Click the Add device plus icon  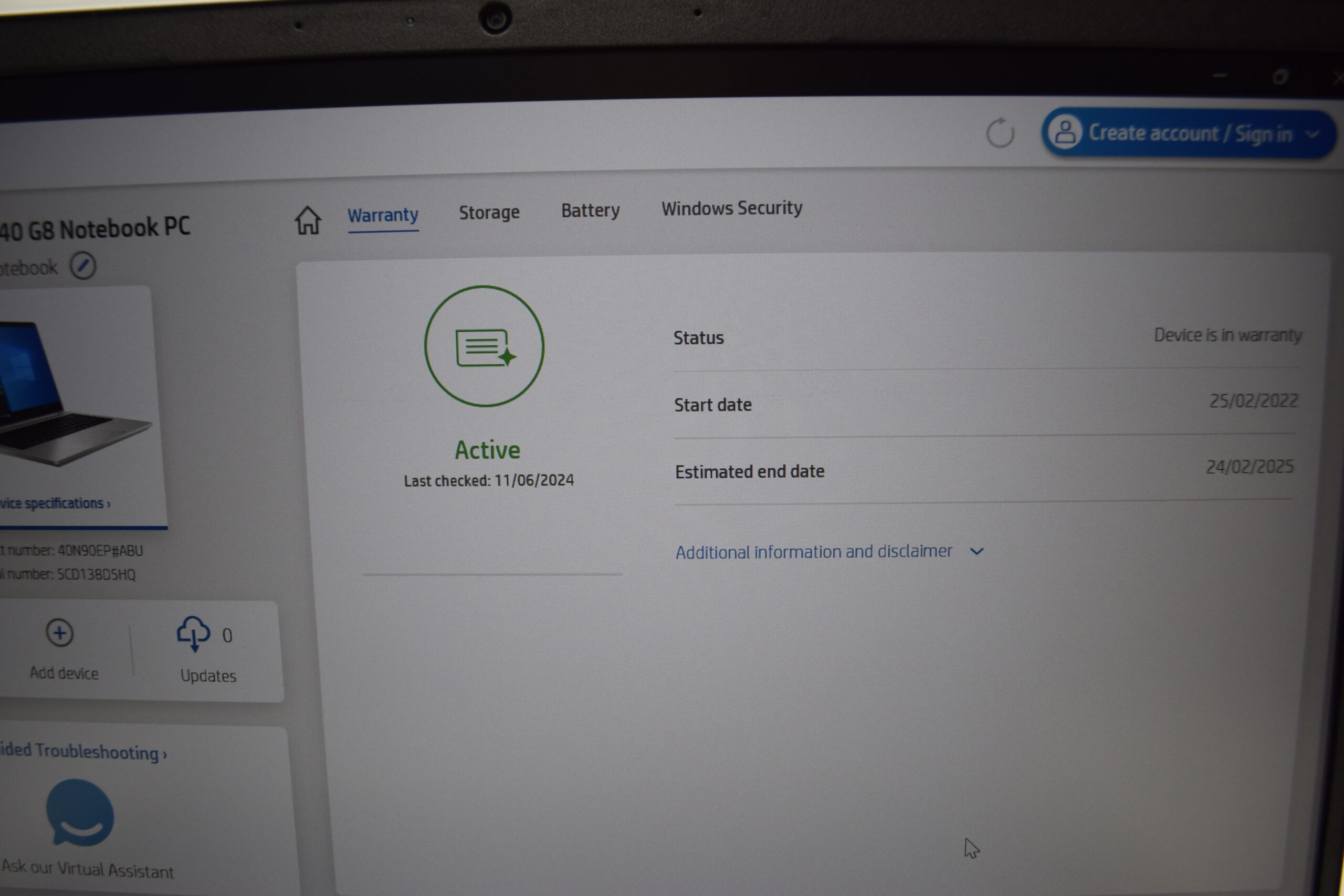(59, 633)
